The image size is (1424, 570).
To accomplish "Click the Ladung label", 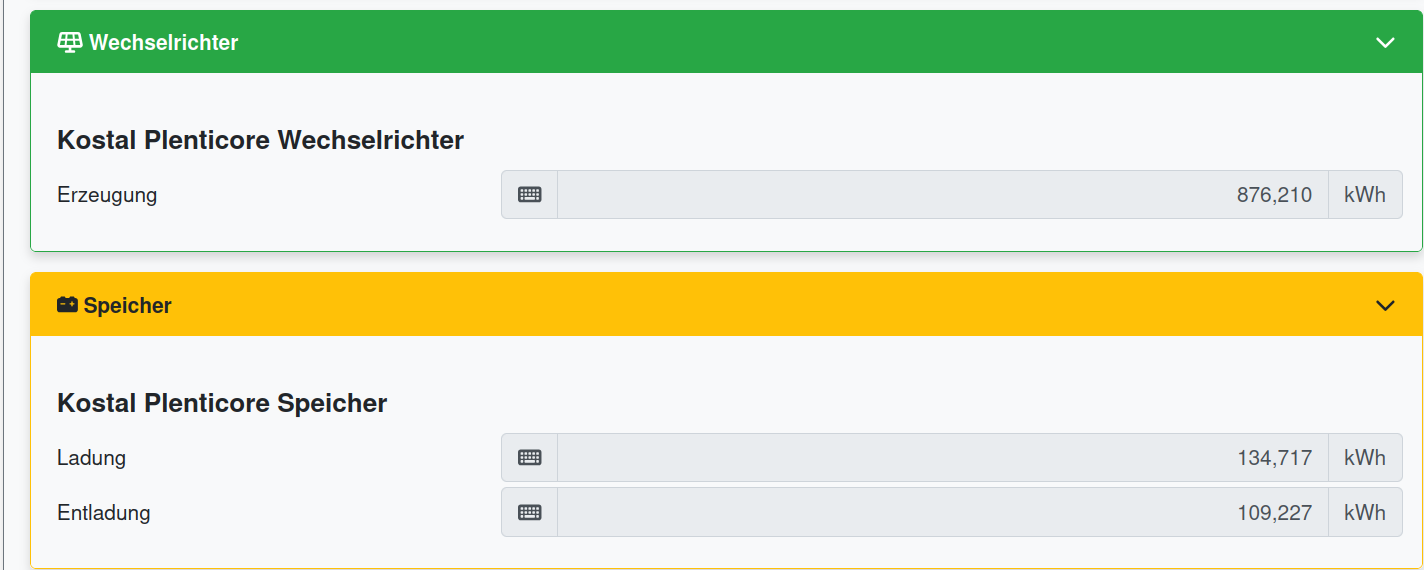I will pyautogui.click(x=92, y=458).
